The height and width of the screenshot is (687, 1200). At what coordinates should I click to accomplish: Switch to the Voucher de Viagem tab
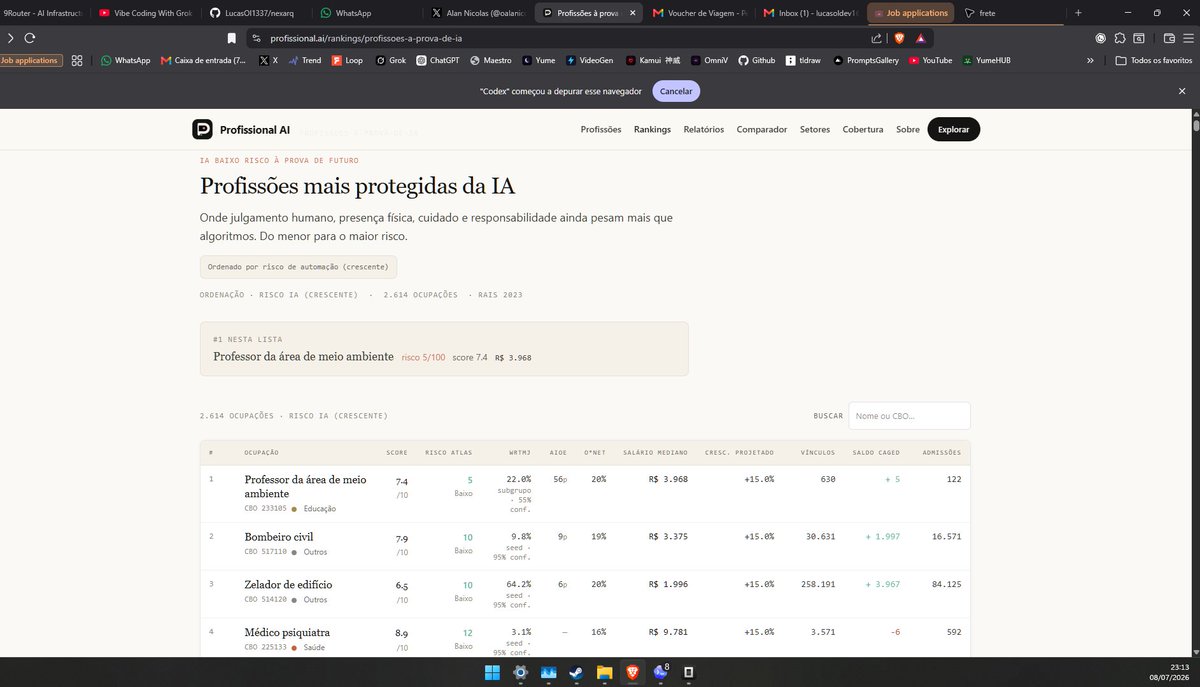point(698,13)
